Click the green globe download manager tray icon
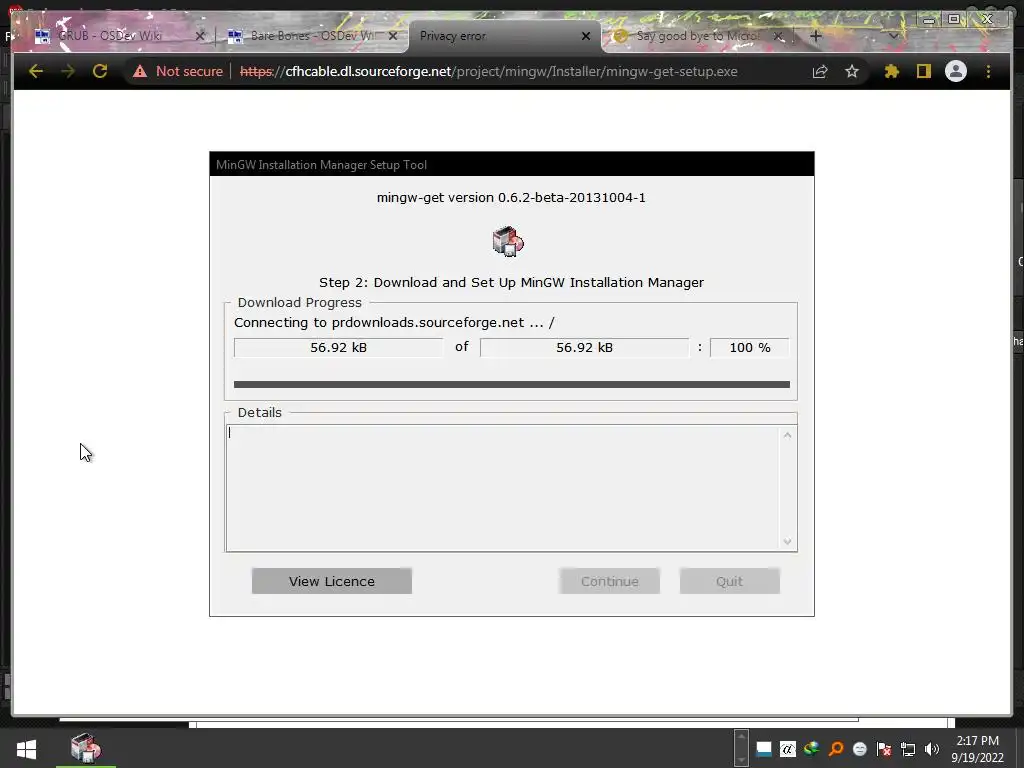The width and height of the screenshot is (1024, 768). click(812, 749)
